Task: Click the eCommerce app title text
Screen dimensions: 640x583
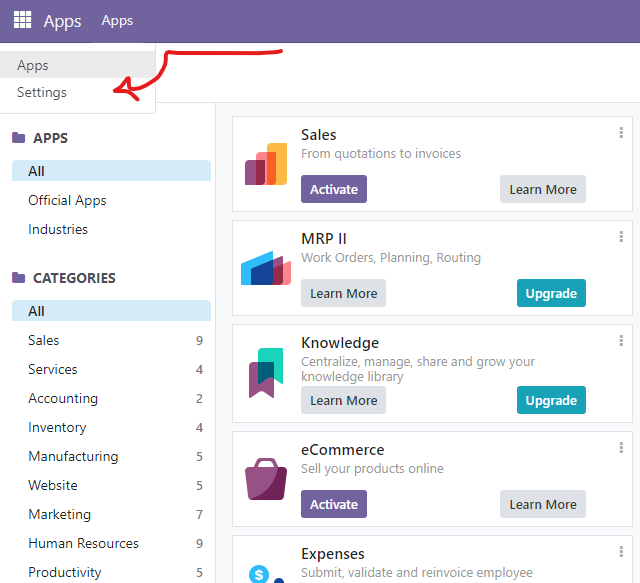Action: click(x=342, y=449)
